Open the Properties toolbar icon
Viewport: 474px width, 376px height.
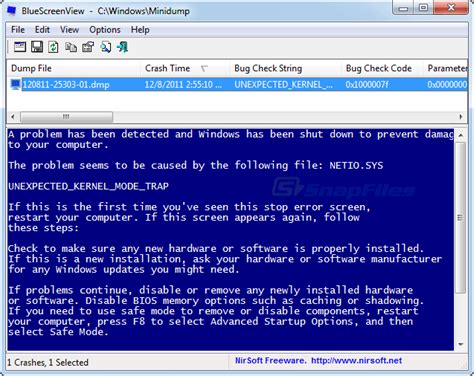pos(88,47)
